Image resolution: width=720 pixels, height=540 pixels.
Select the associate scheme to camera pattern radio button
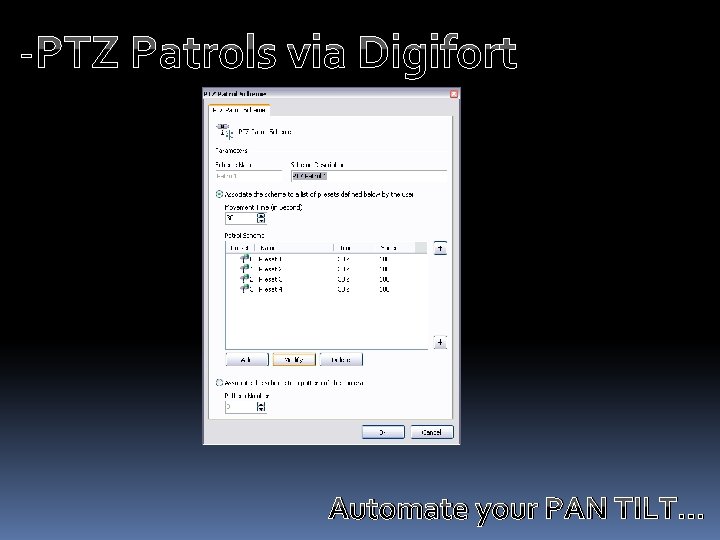click(219, 382)
